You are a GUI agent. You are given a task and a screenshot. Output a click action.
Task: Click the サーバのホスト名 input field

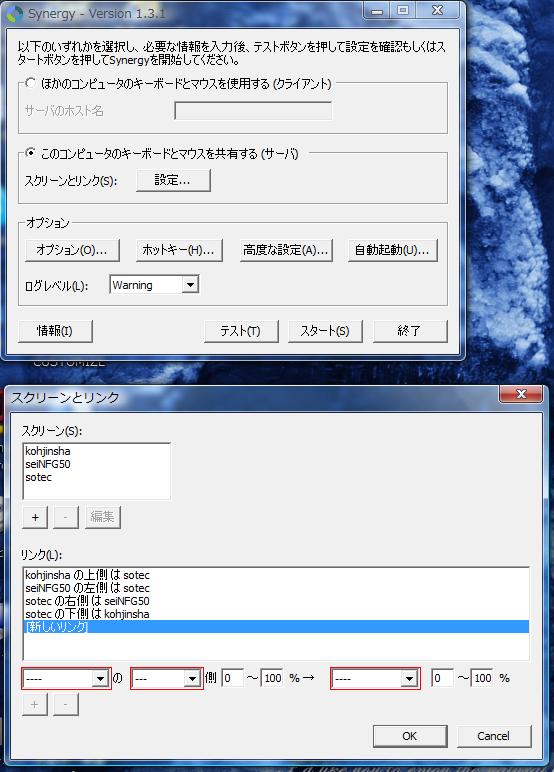click(253, 111)
